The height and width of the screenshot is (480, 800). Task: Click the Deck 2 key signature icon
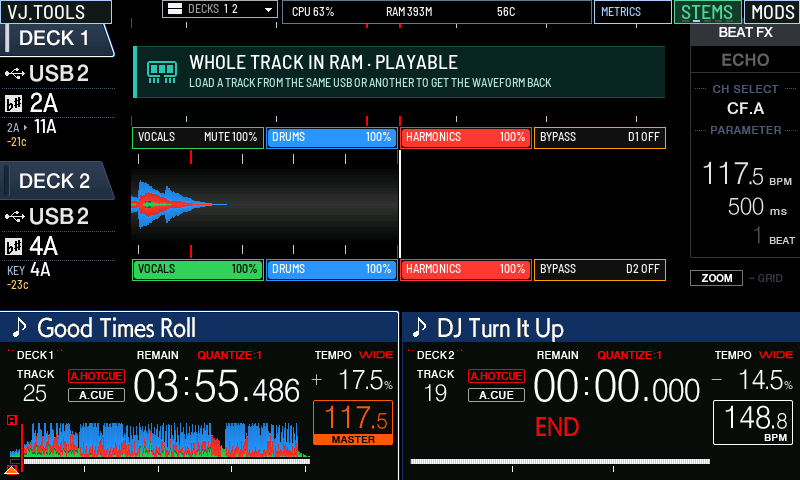pos(14,246)
